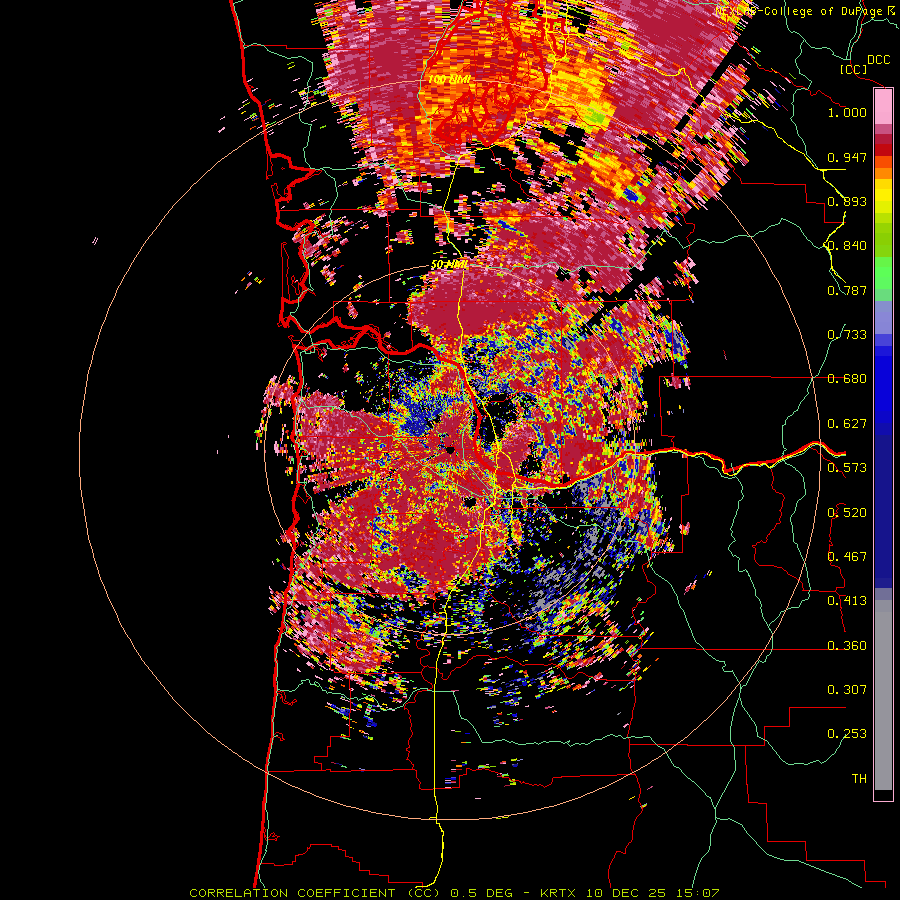Pick the gray segment of the color bar
Viewport: 900px width, 900px height.
coord(883,695)
